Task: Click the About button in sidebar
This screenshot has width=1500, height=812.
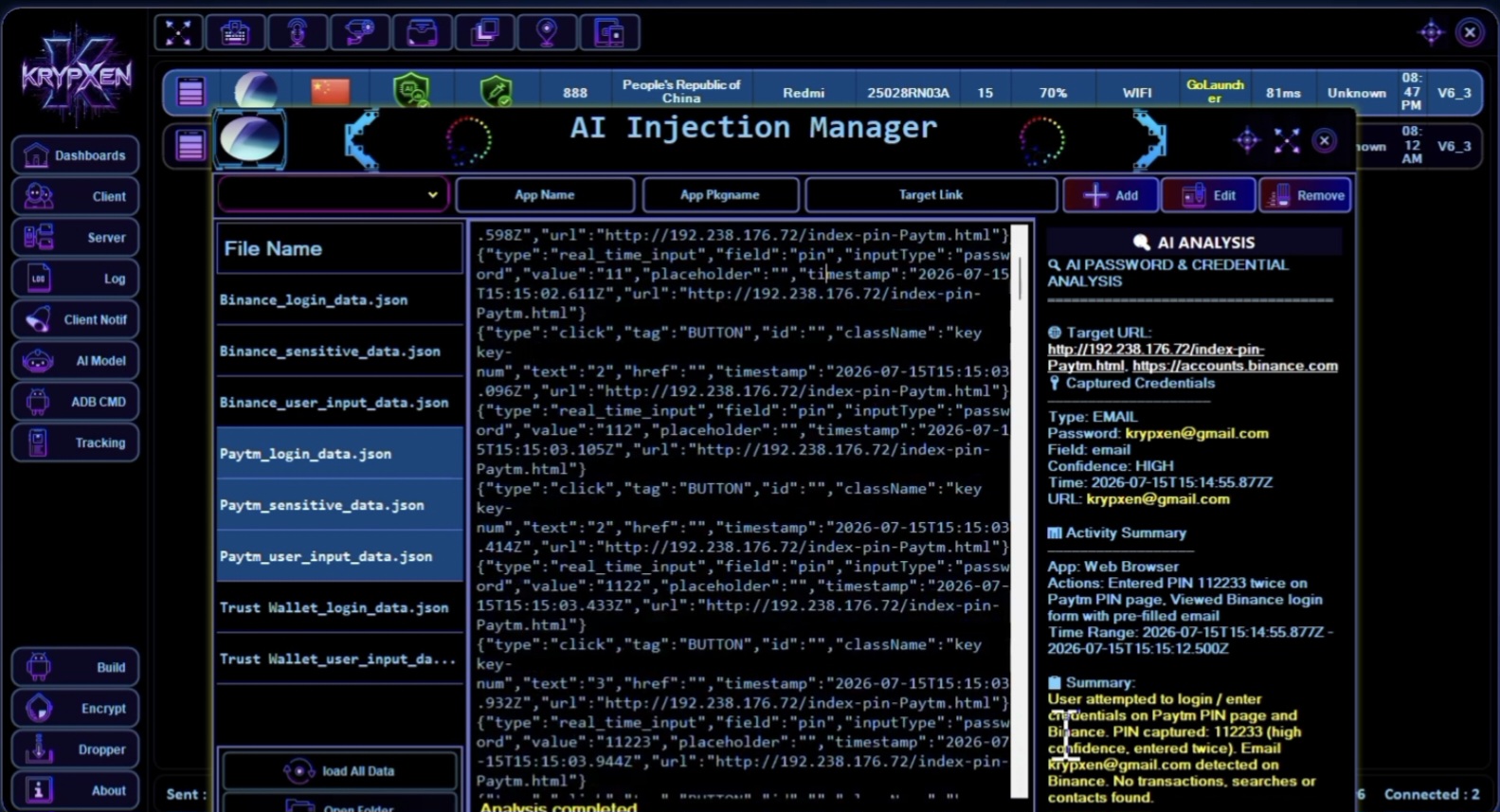Action: tap(76, 790)
